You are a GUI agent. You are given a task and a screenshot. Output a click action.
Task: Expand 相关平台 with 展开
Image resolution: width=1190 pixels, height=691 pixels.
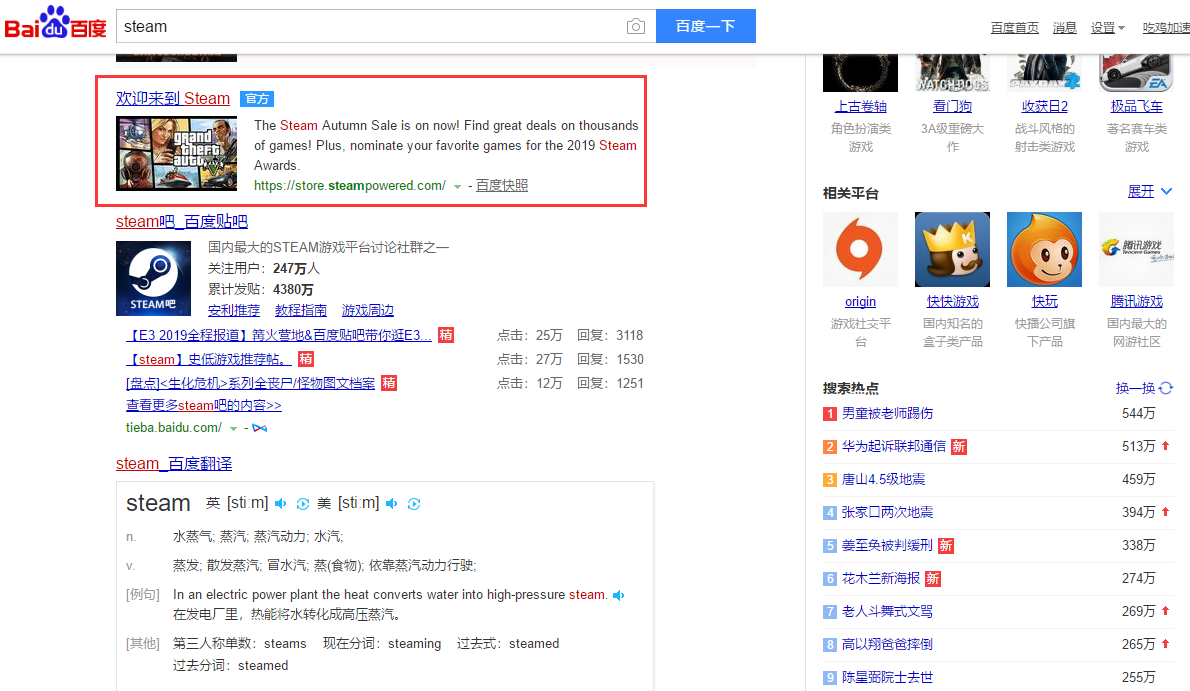coord(1150,191)
